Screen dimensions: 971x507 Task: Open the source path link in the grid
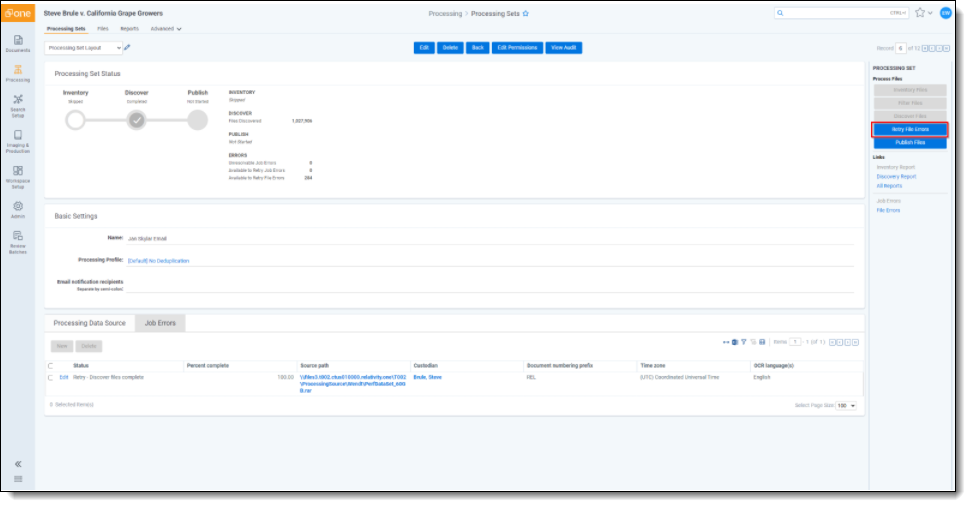[353, 384]
